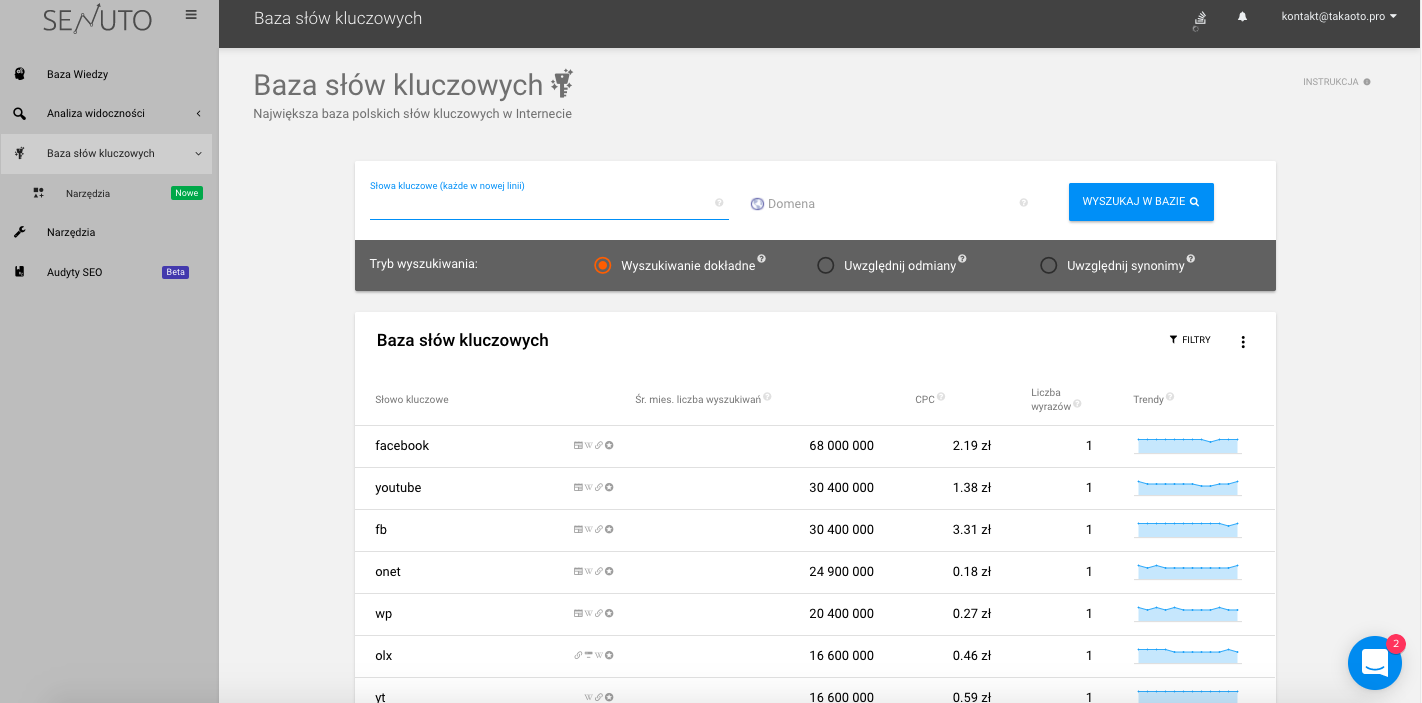Open Baza Wiedzy from the sidebar

point(77,74)
